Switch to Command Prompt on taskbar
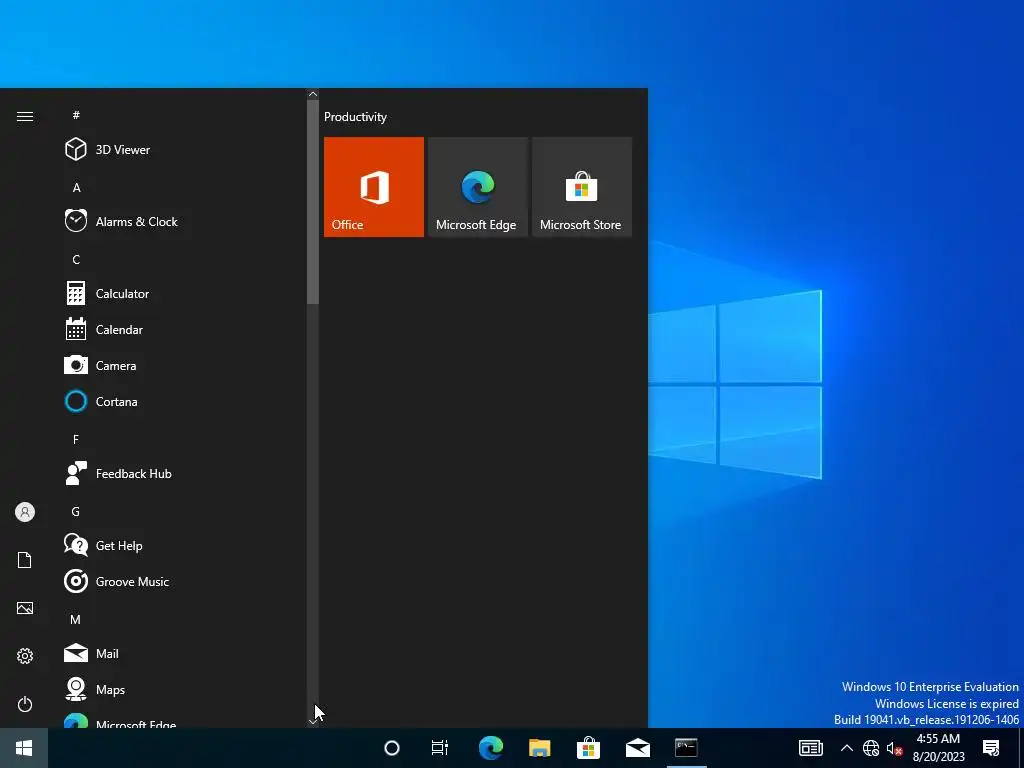The height and width of the screenshot is (768, 1024). click(x=686, y=748)
